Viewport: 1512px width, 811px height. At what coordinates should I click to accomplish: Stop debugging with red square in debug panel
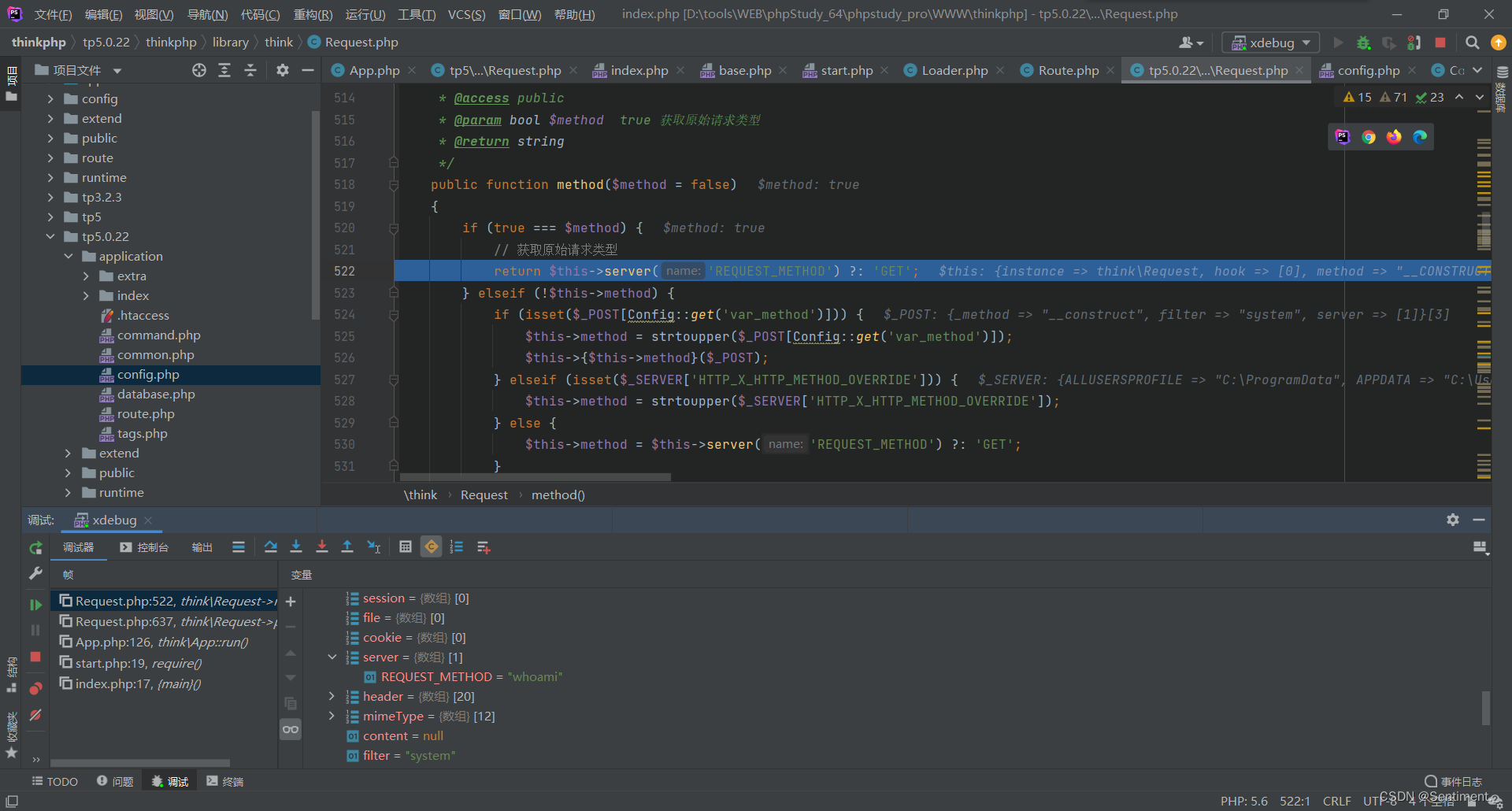tap(35, 657)
